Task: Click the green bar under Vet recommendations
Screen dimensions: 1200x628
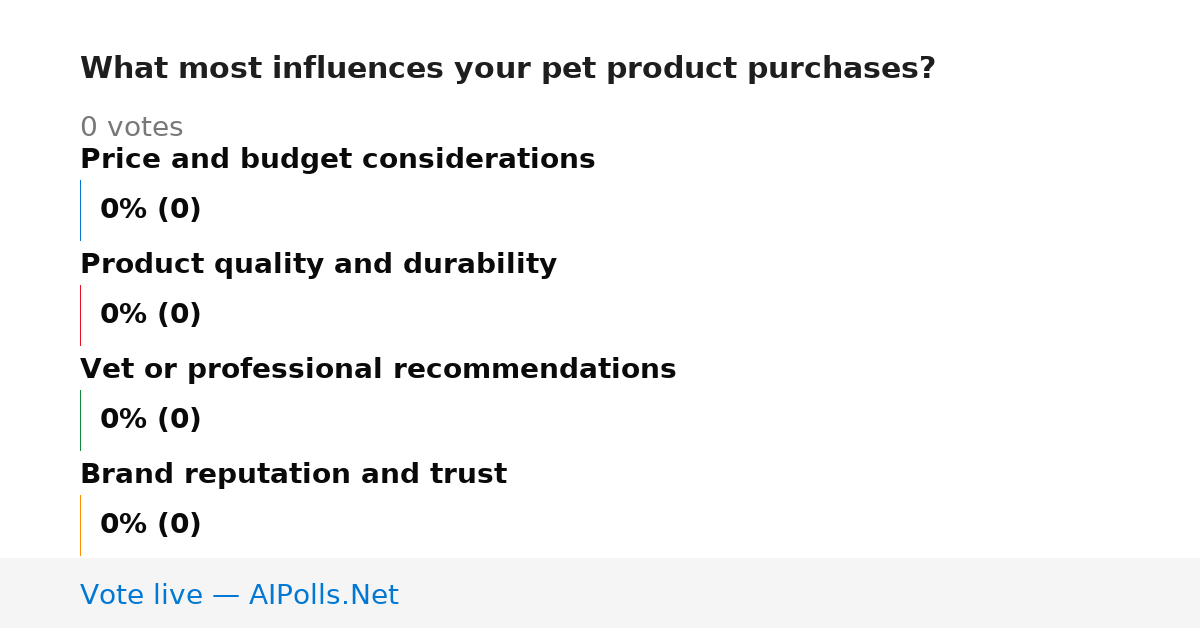Action: tap(80, 420)
